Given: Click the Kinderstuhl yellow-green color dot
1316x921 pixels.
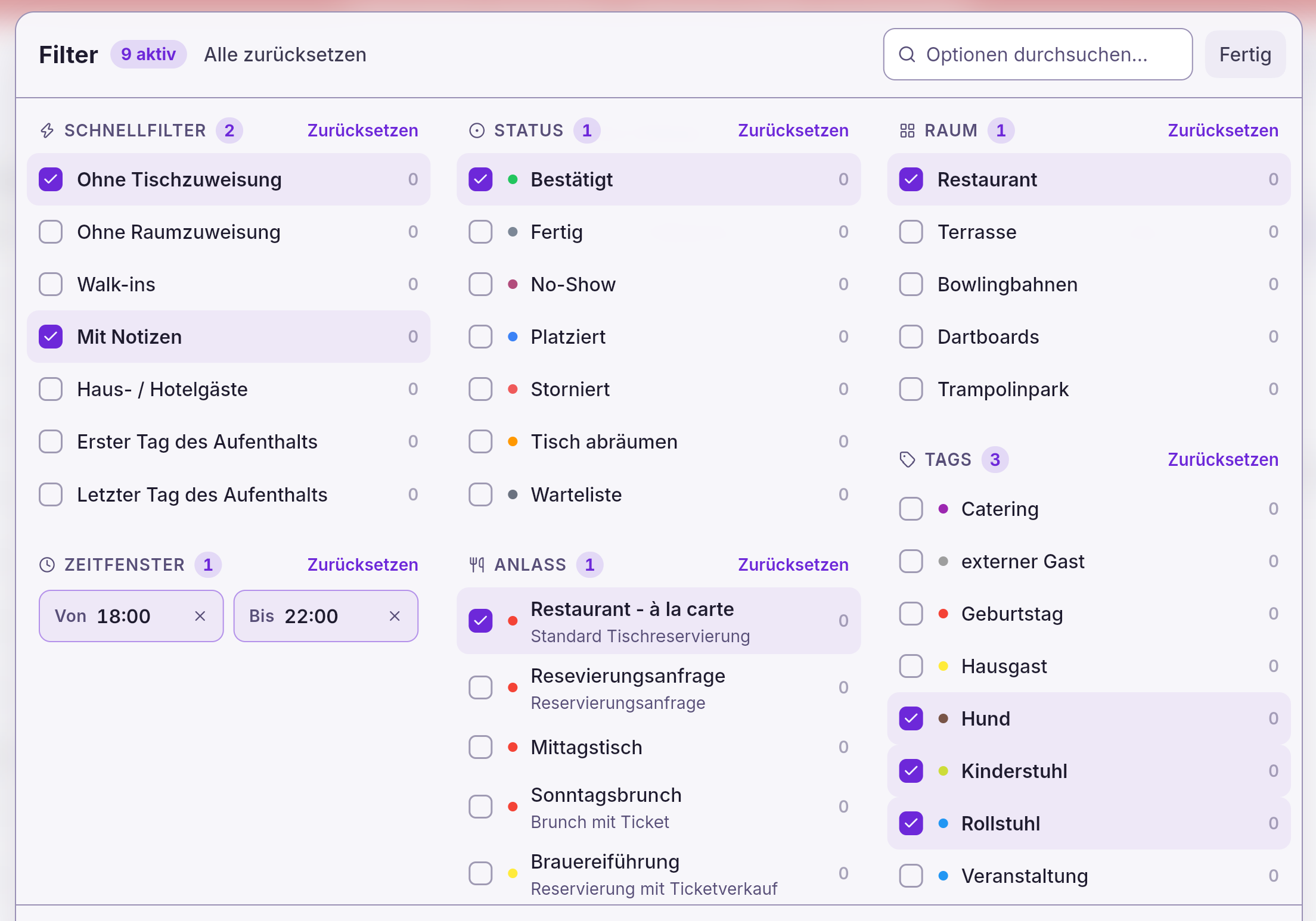Looking at the screenshot, I should pos(943,771).
